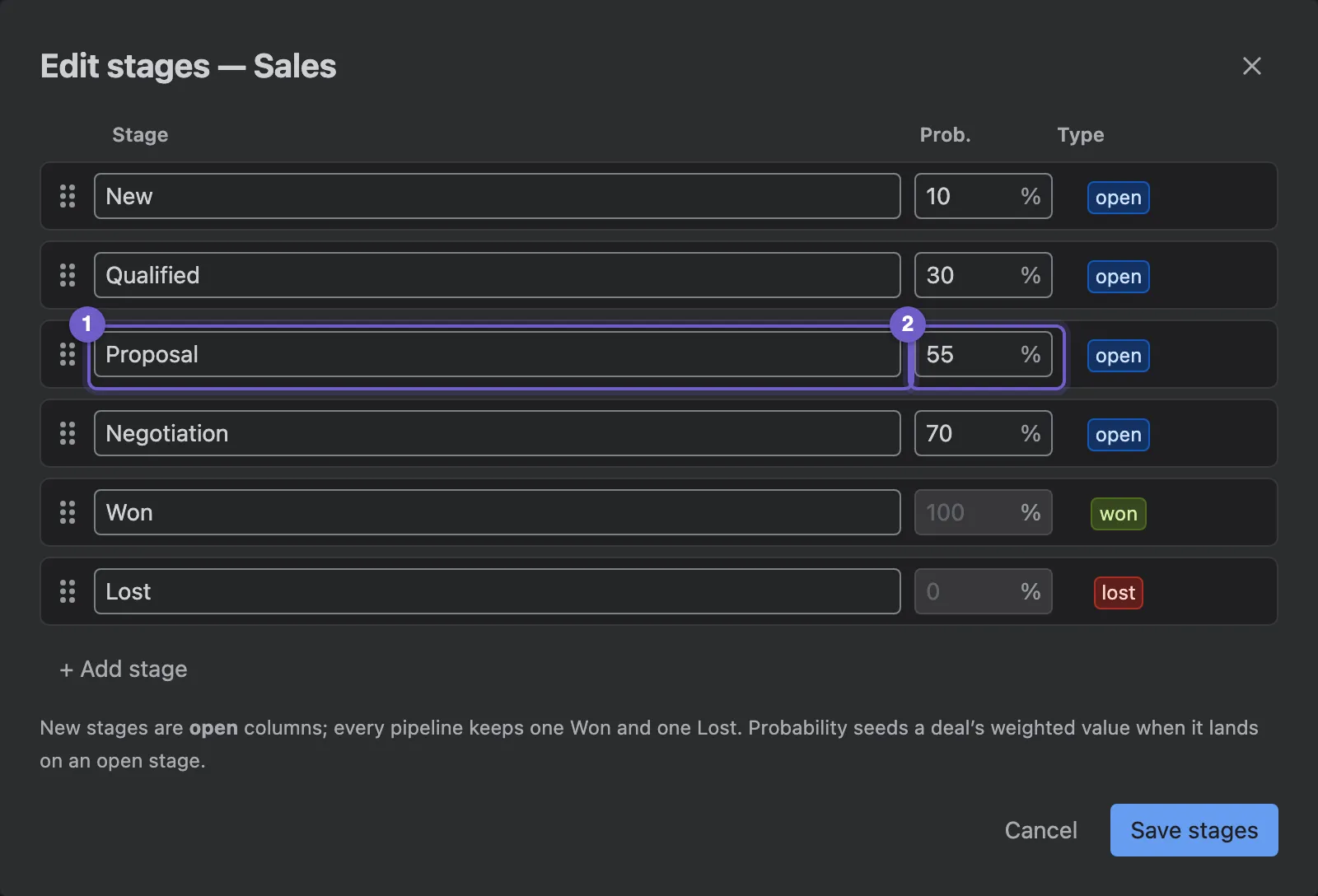
Task: Focus the New stage name field
Action: tap(497, 196)
